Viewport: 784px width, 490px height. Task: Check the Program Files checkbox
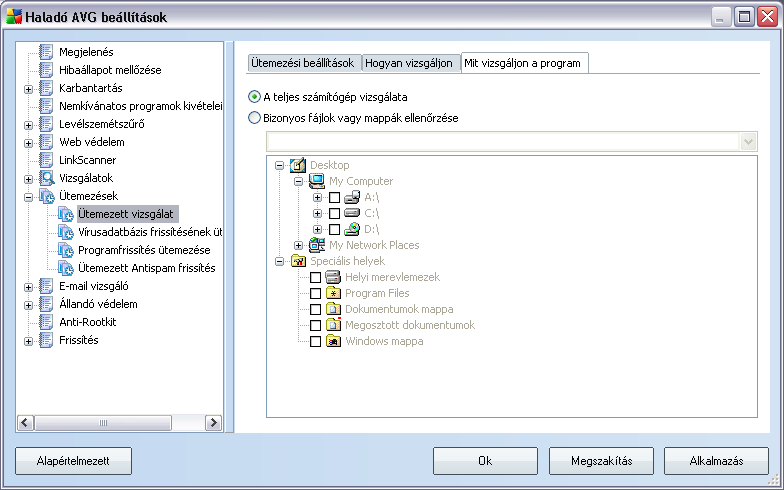pyautogui.click(x=316, y=293)
